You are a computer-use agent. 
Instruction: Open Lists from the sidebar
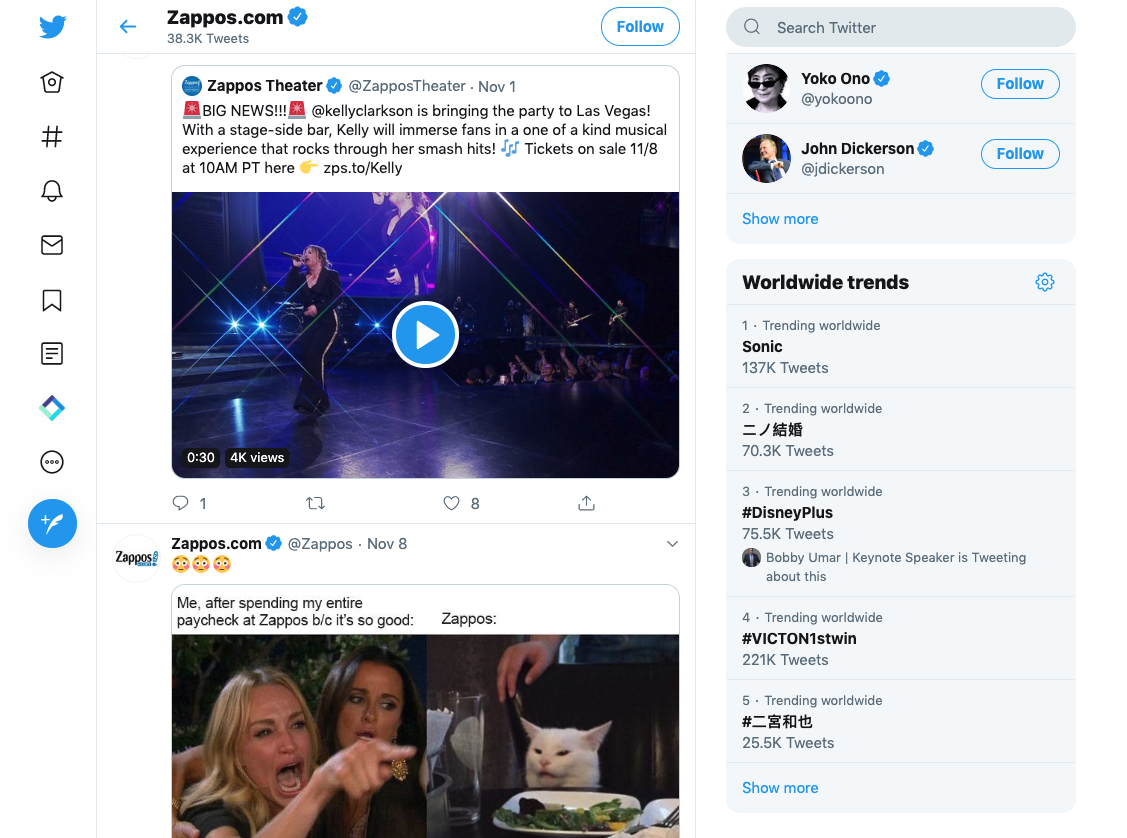pyautogui.click(x=52, y=353)
